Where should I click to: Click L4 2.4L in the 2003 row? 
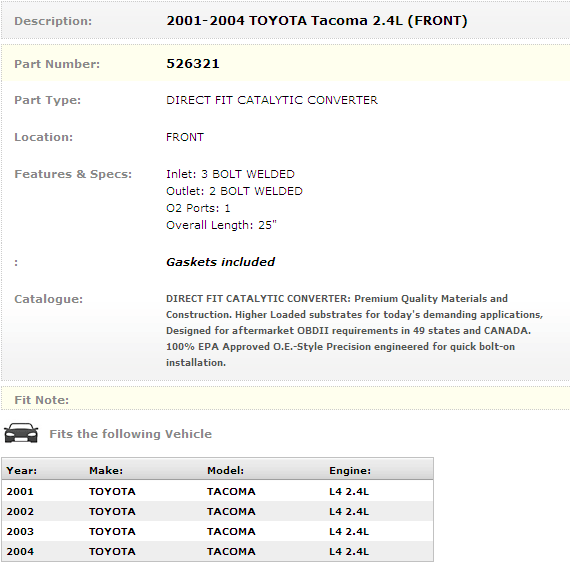[349, 532]
